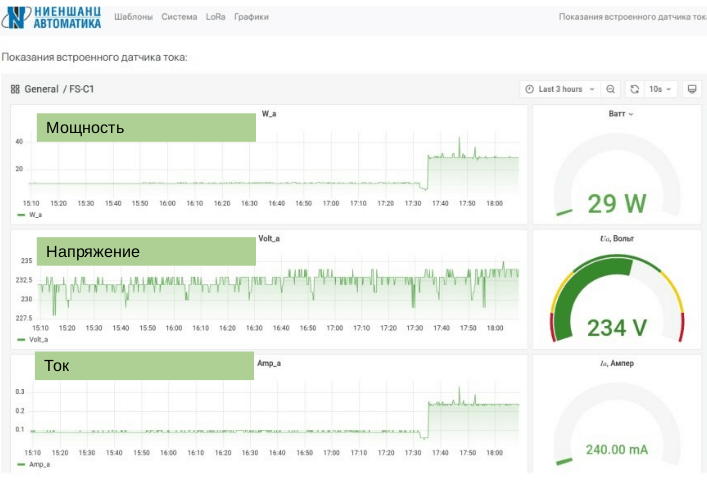707x495 pixels.
Task: Click the W_a power graph panel title
Action: click(x=269, y=114)
